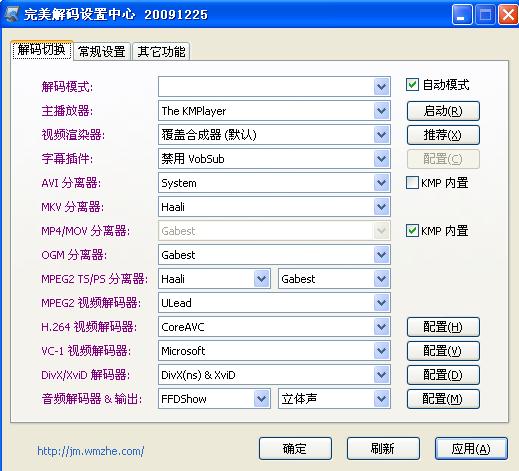The height and width of the screenshot is (471, 519).
Task: Click the 应用(A) button
Action: click(x=471, y=449)
